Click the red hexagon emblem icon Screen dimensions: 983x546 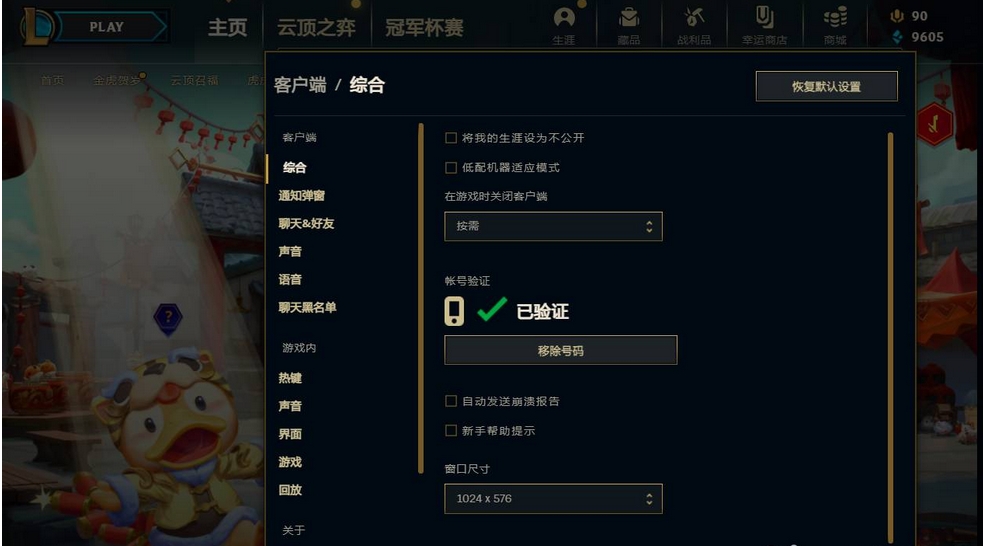point(934,123)
